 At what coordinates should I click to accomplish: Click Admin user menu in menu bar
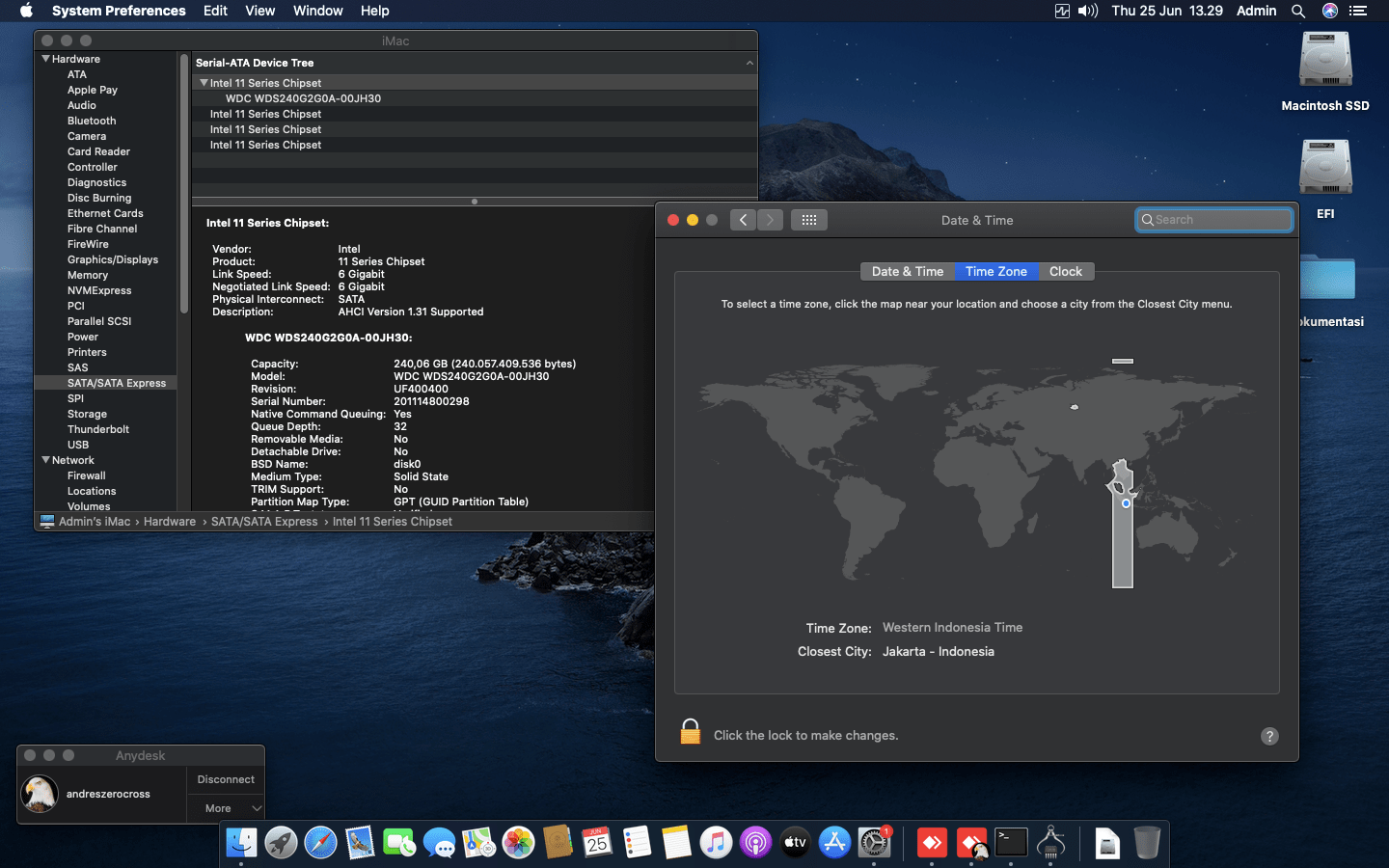(x=1256, y=11)
